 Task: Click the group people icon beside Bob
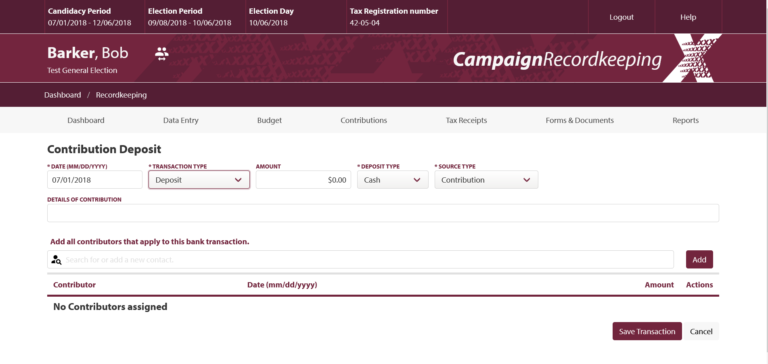(x=162, y=53)
